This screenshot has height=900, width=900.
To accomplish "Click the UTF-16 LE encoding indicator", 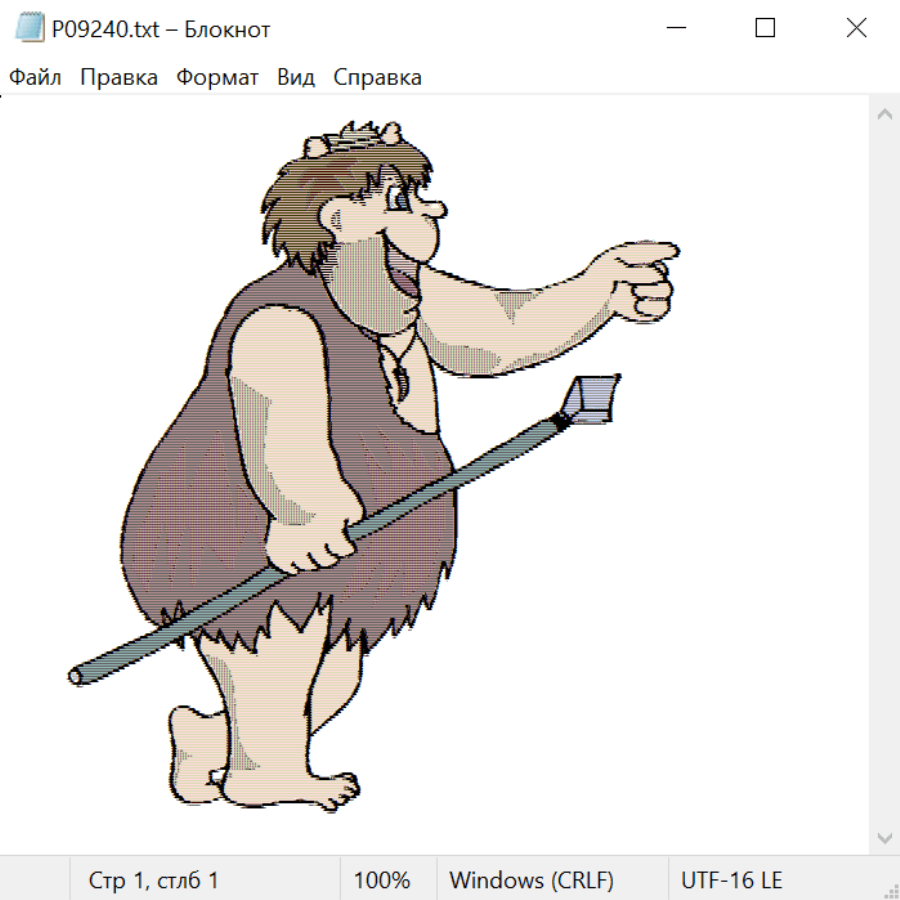I will click(x=731, y=880).
